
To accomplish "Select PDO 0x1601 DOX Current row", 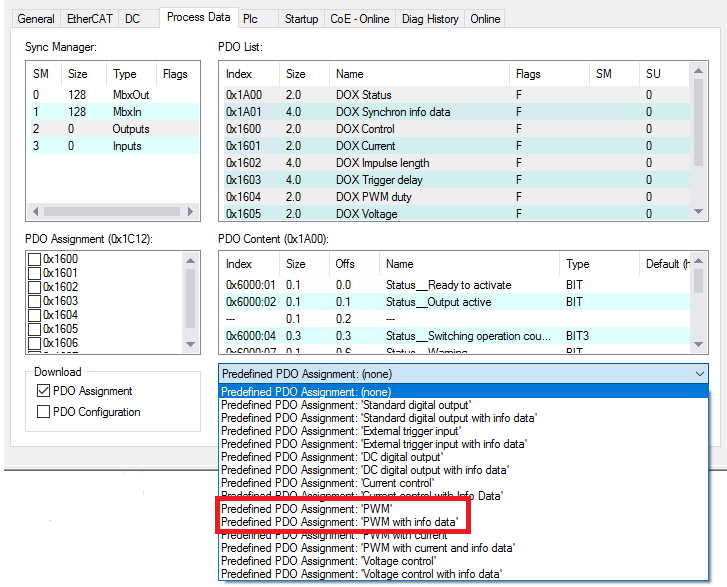I will point(457,146).
